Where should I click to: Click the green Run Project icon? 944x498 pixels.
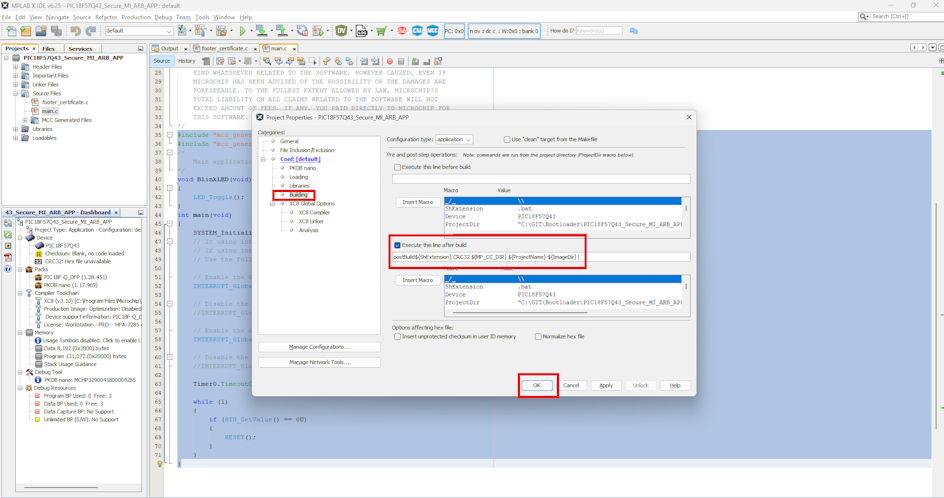tap(241, 31)
